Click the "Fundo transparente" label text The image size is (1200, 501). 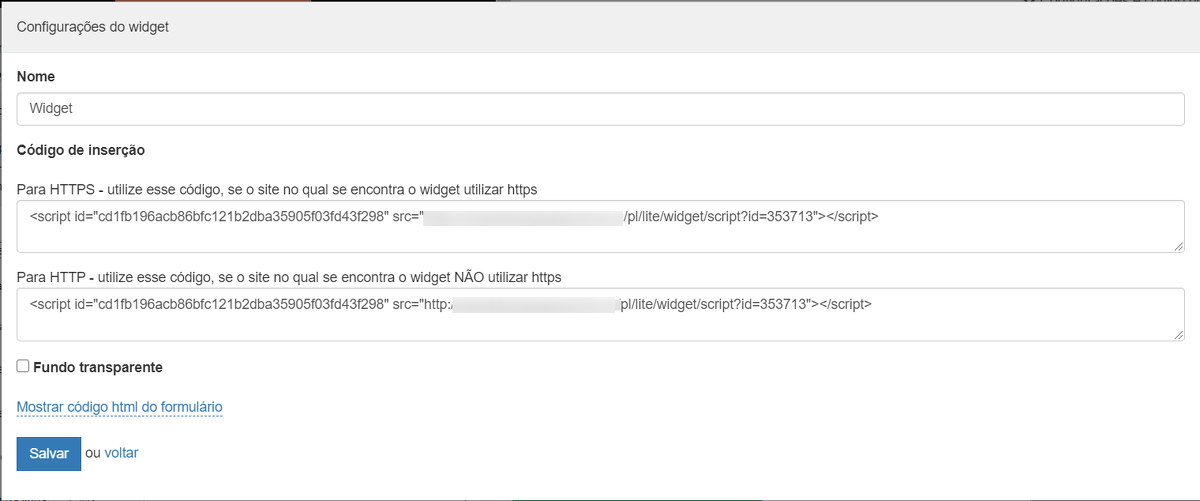97,367
